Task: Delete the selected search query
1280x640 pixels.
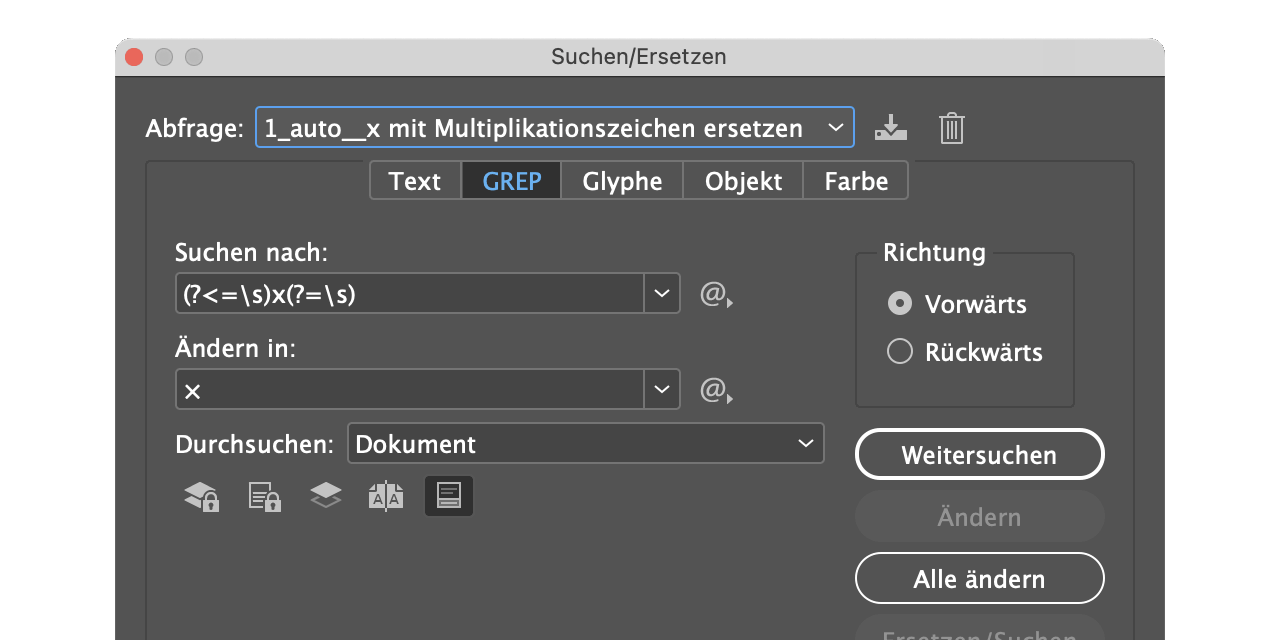Action: coord(951,128)
